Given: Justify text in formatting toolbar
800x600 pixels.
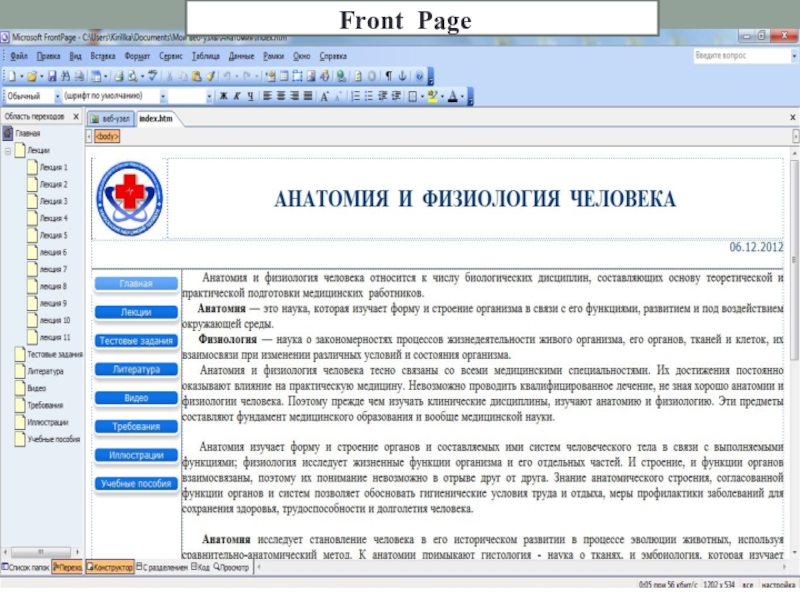Looking at the screenshot, I should click(308, 96).
